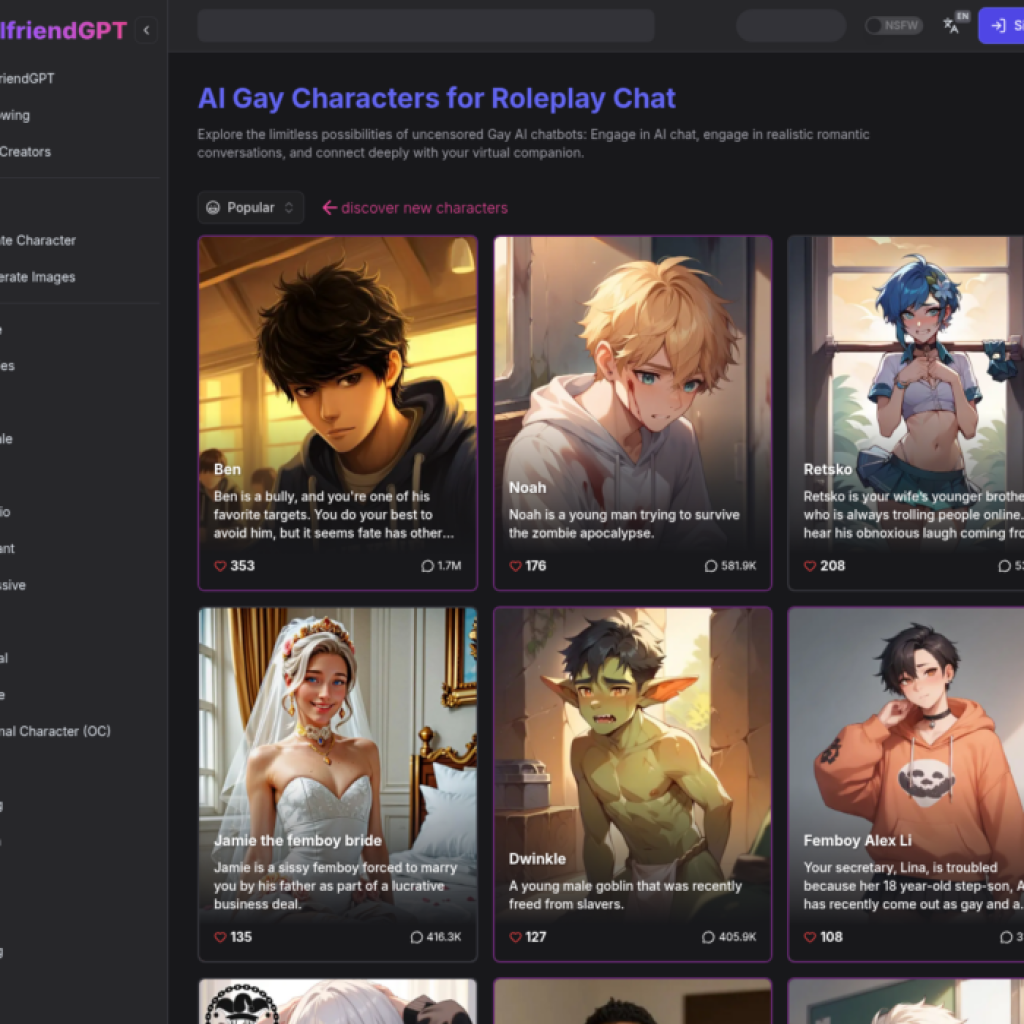Click the EN language selector badge
The width and height of the screenshot is (1024, 1024).
(962, 16)
